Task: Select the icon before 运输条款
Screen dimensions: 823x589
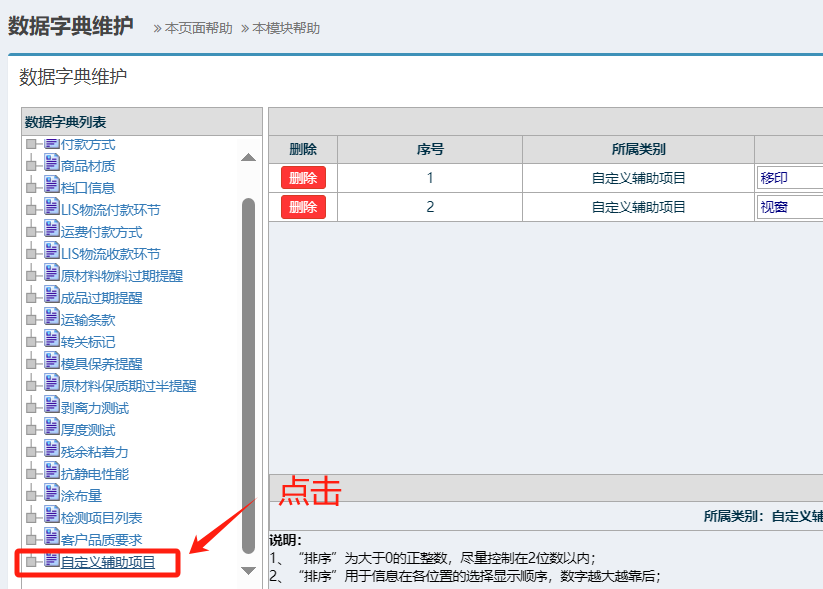Action: click(52, 319)
